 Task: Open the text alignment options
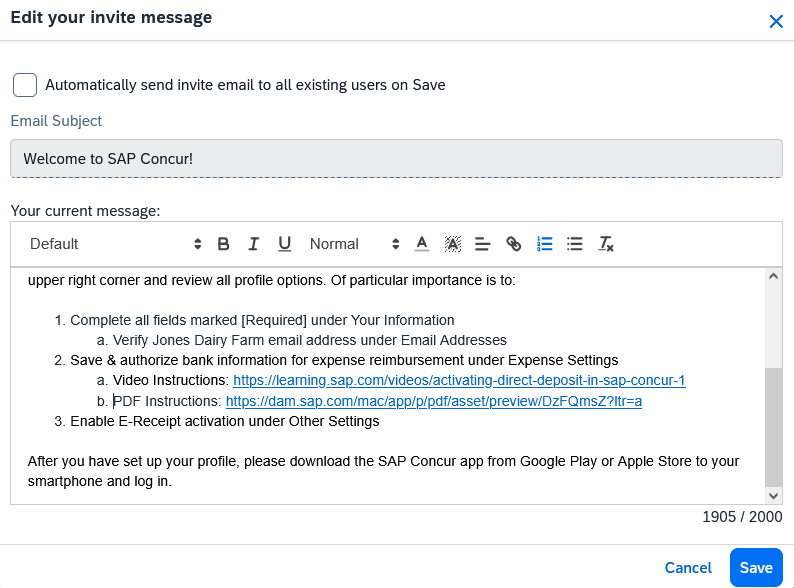pos(483,244)
